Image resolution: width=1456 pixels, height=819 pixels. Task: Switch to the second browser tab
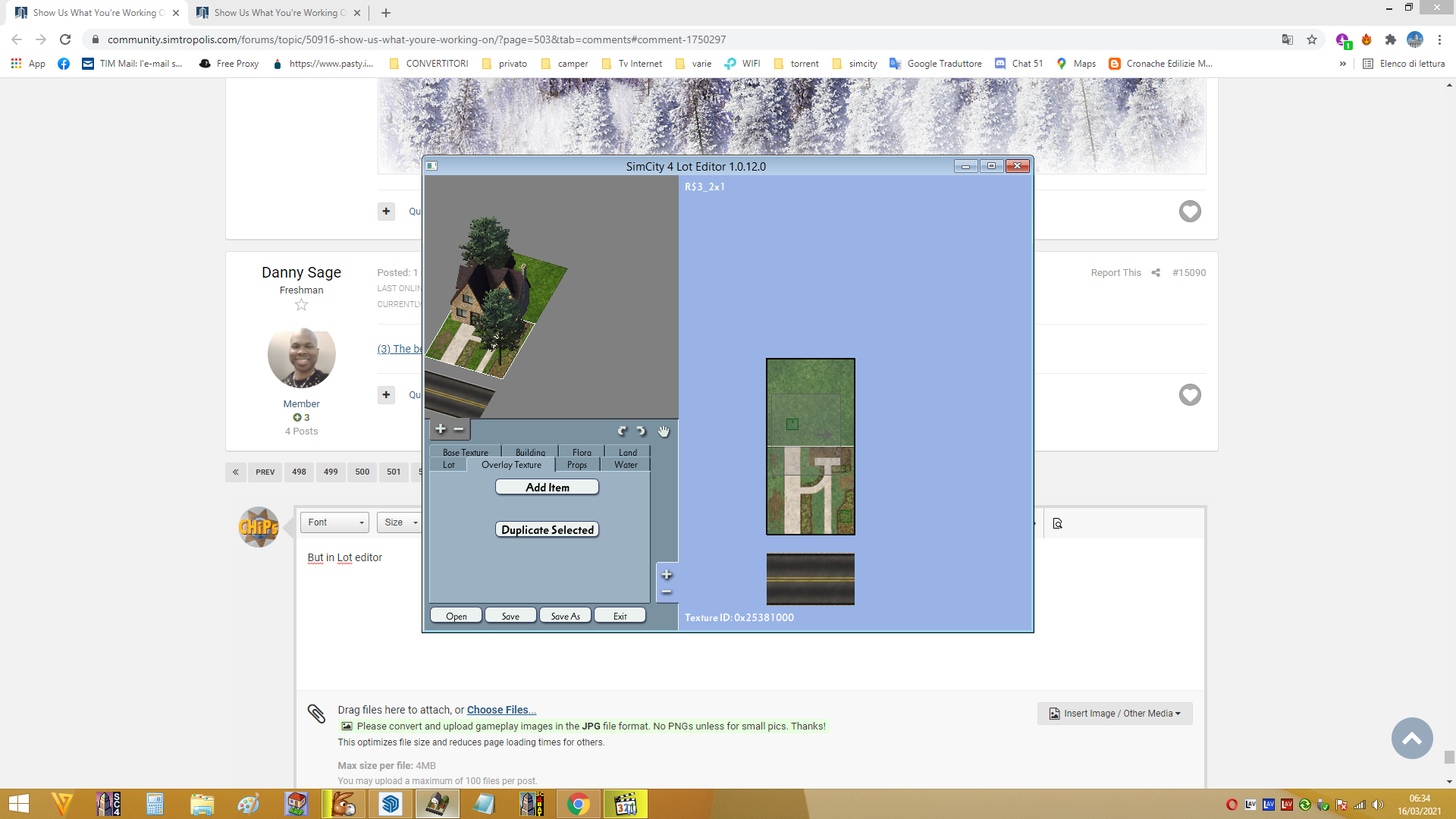coord(277,13)
